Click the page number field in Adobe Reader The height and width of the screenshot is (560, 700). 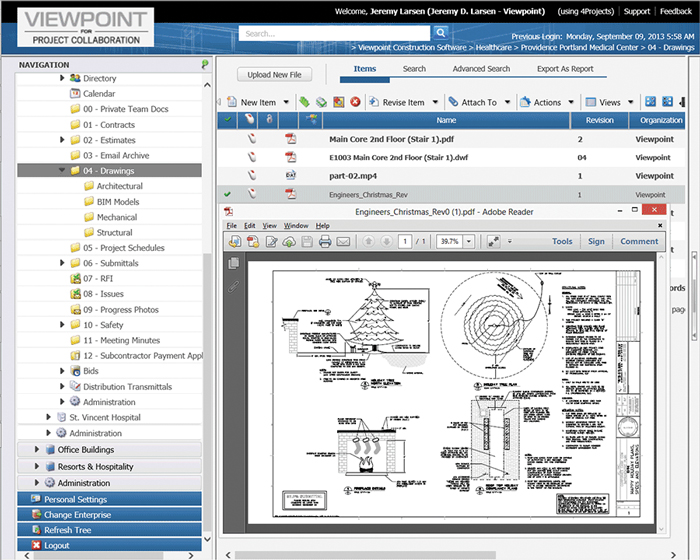click(404, 242)
